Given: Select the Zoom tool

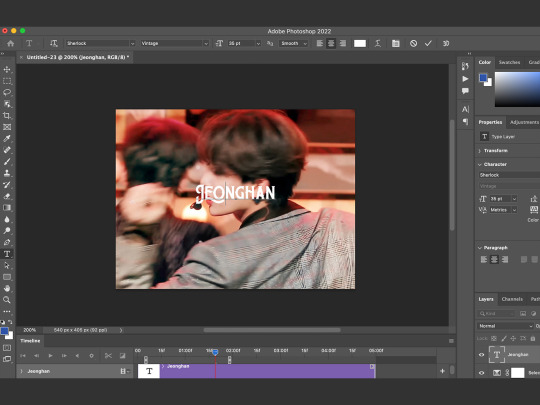Looking at the screenshot, I should coord(7,300).
